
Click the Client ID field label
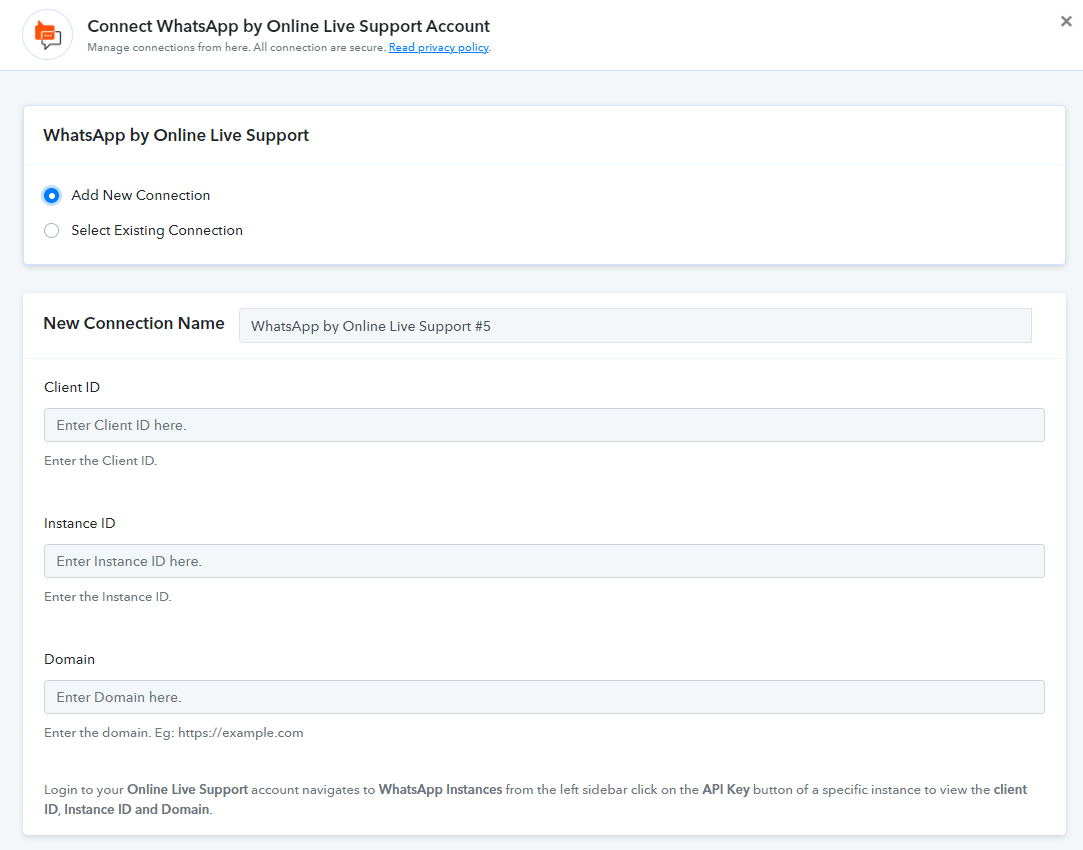(x=72, y=387)
